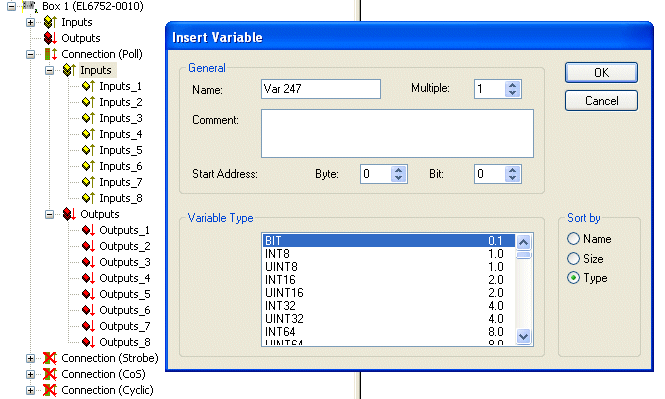
Task: Select the Type sort radio button
Action: [573, 278]
